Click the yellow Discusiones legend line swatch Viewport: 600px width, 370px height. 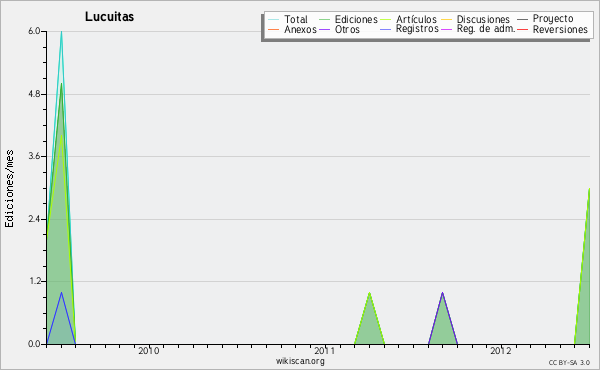447,19
